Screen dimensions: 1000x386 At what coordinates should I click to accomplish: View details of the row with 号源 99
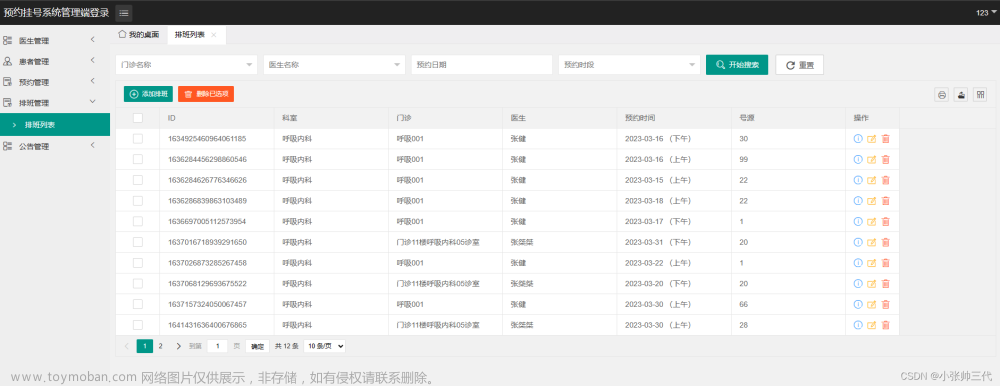(858, 160)
